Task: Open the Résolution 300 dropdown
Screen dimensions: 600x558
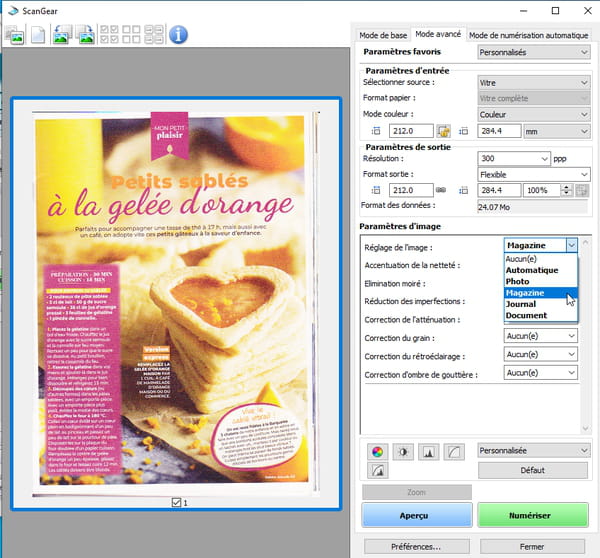Action: tap(514, 158)
